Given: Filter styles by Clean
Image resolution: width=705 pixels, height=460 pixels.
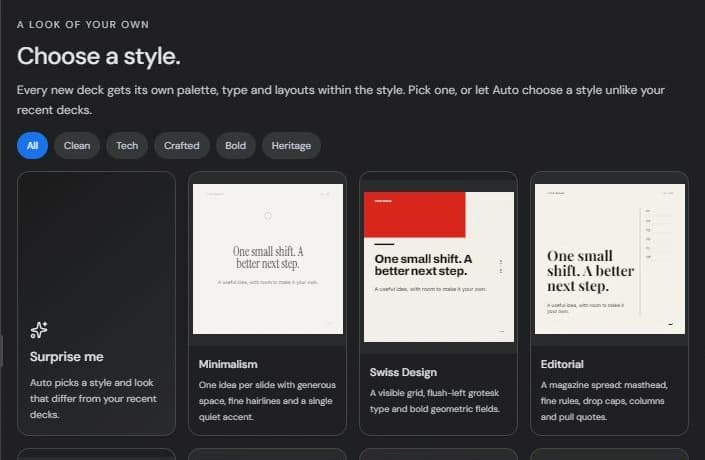Looking at the screenshot, I should coord(77,146).
